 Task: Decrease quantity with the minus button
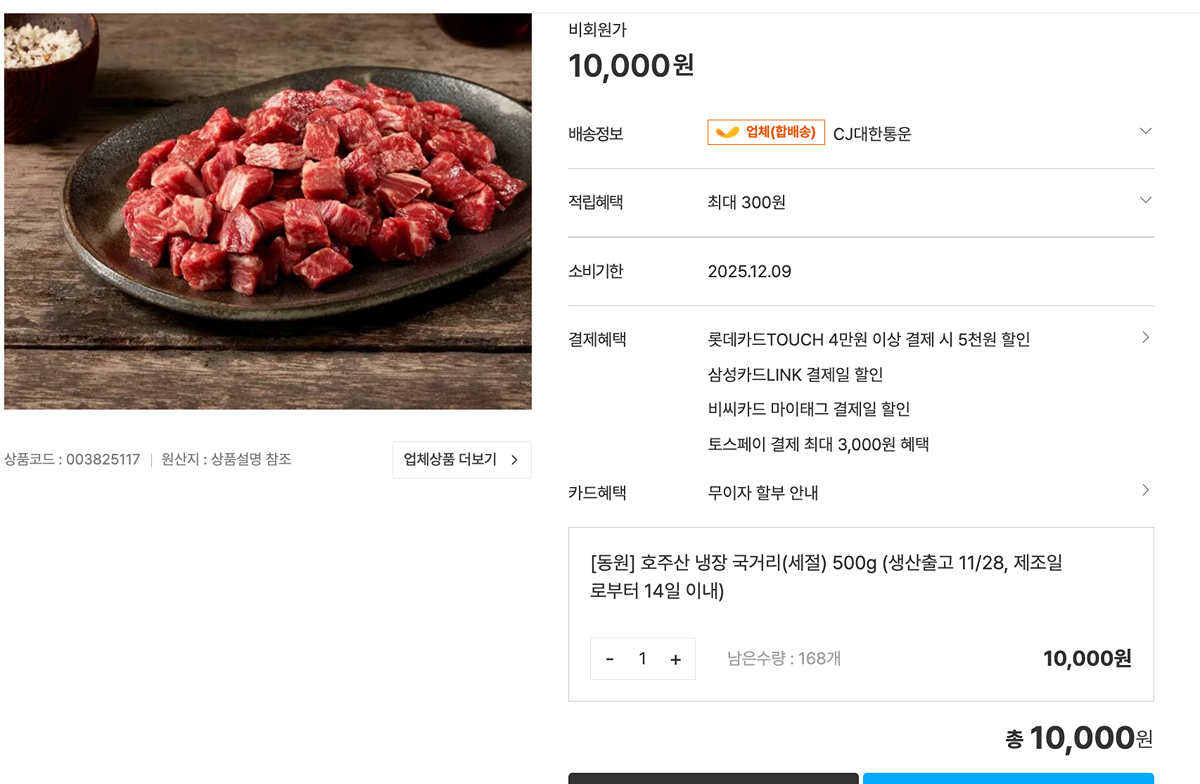610,659
